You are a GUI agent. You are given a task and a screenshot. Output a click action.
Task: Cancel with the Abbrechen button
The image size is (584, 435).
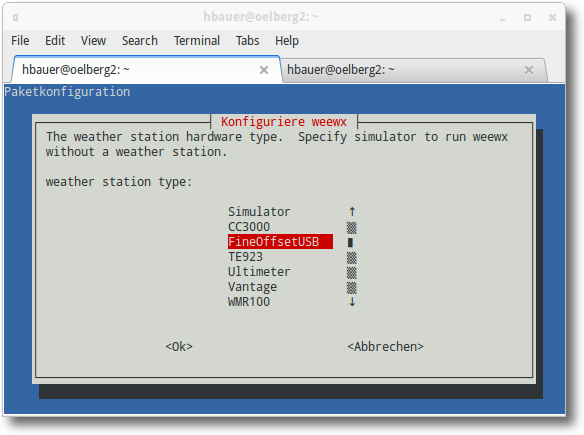(385, 347)
